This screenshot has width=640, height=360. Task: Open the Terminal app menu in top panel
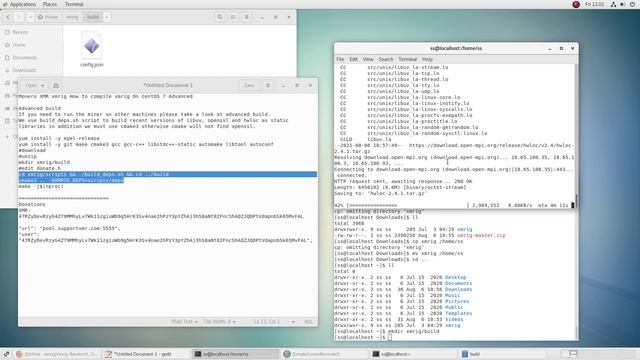[74, 4]
